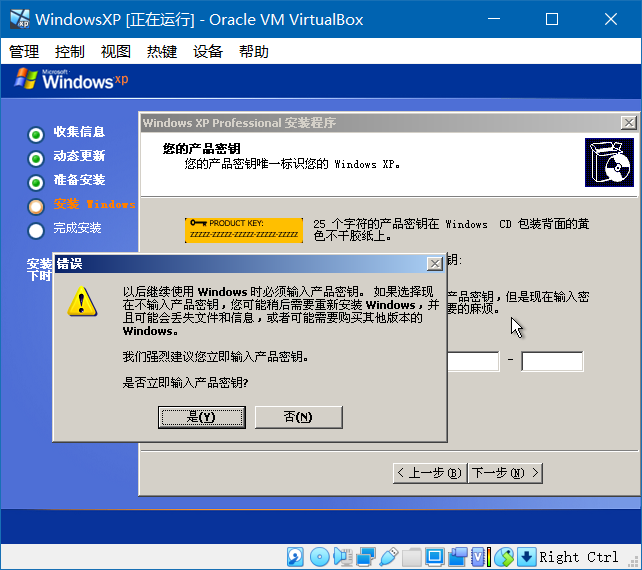This screenshot has height=570, width=642.
Task: Click 是(Y) to enter the product key
Action: tap(202, 417)
